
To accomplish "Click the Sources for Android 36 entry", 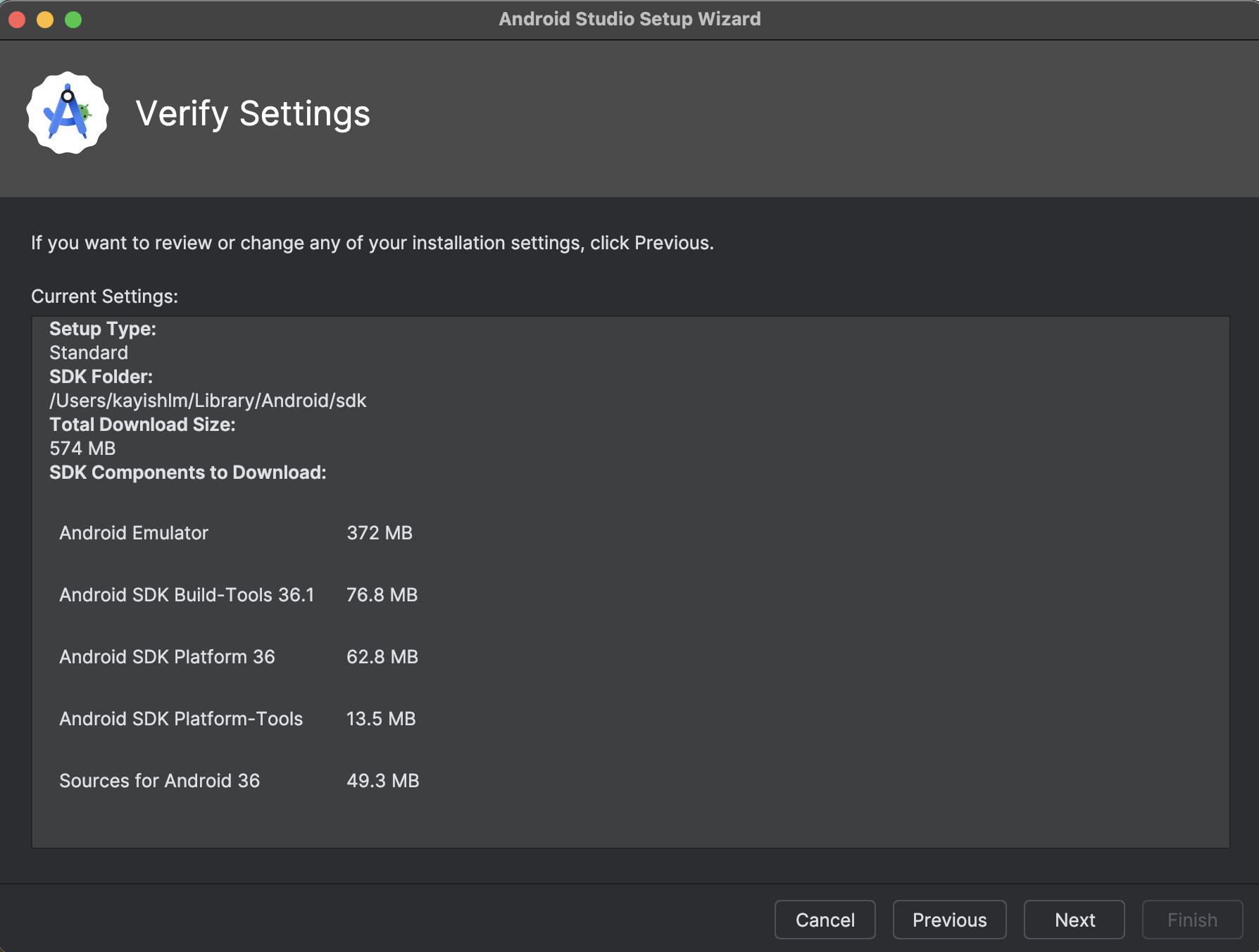I will click(159, 781).
